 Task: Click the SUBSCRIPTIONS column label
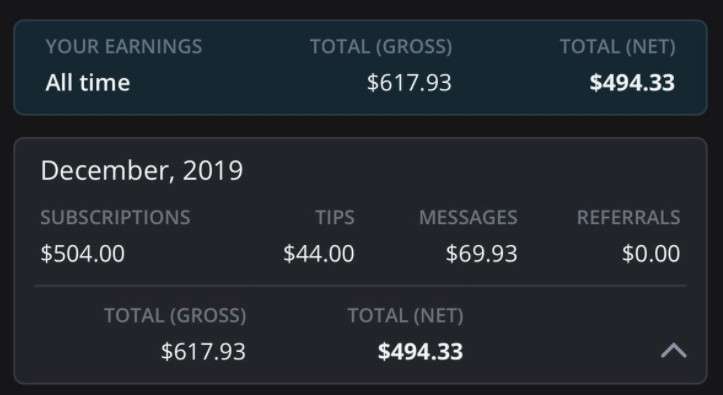pos(115,218)
